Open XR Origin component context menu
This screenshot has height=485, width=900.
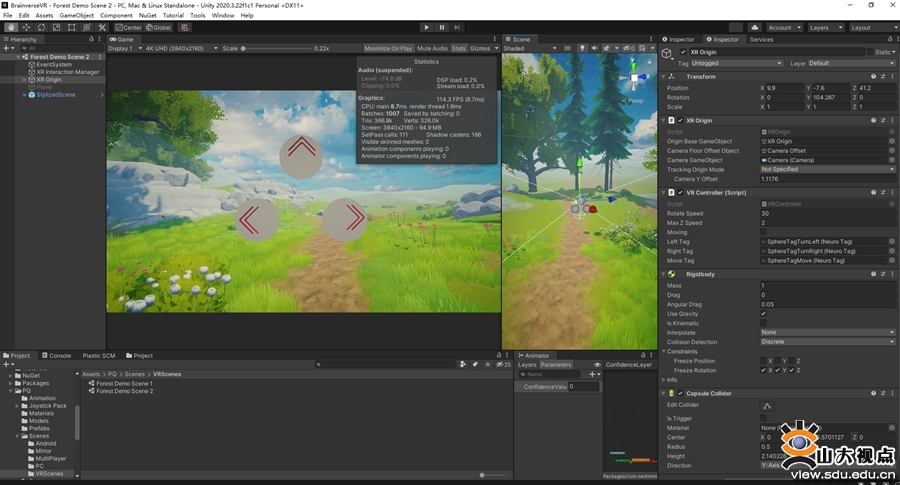tap(892, 121)
